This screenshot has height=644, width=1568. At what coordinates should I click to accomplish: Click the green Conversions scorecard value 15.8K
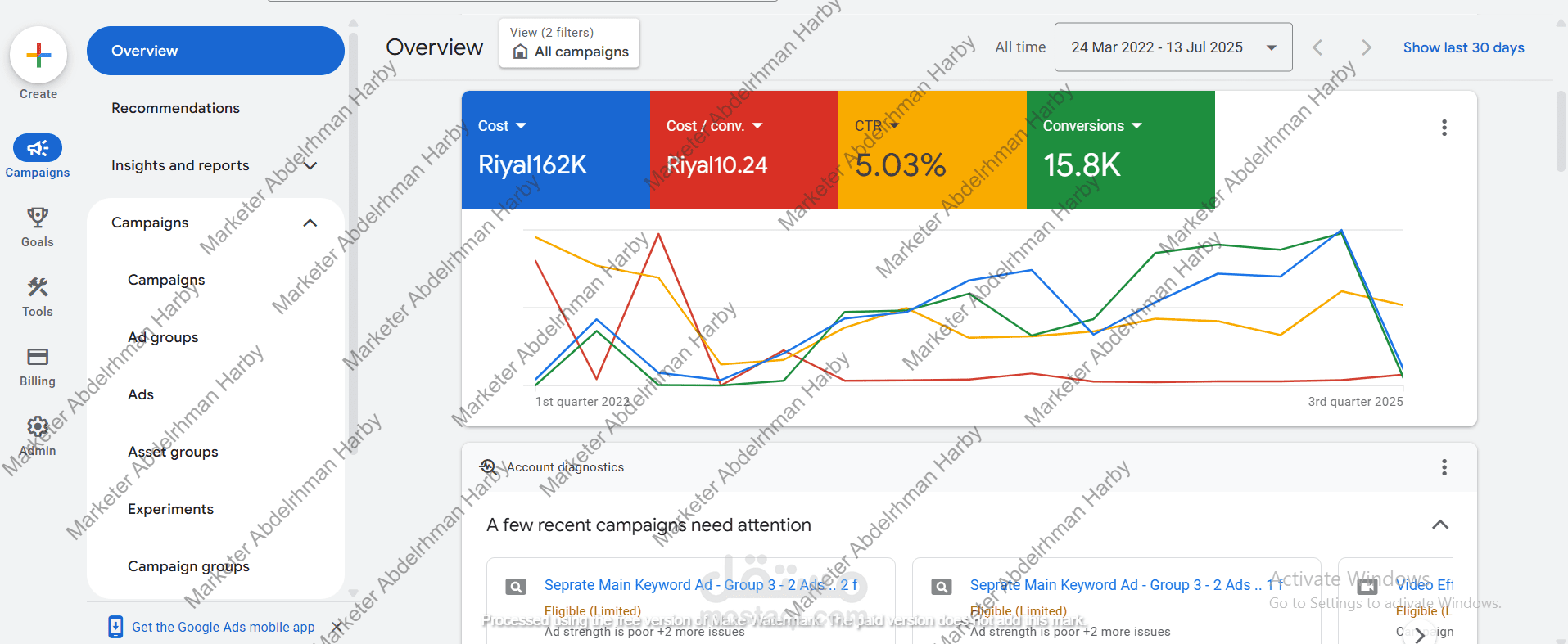pos(1082,165)
